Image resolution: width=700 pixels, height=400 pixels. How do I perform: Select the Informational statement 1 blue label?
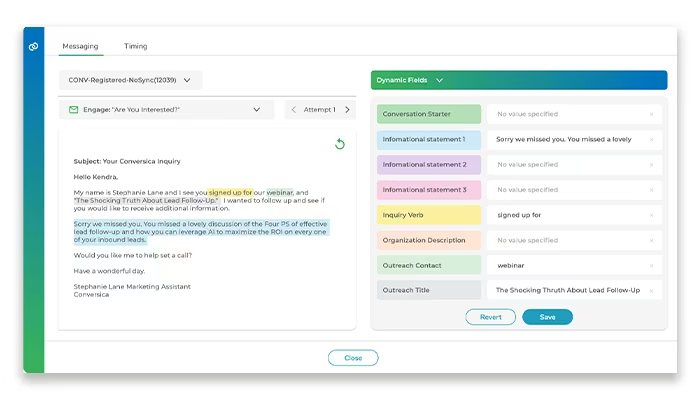click(429, 139)
